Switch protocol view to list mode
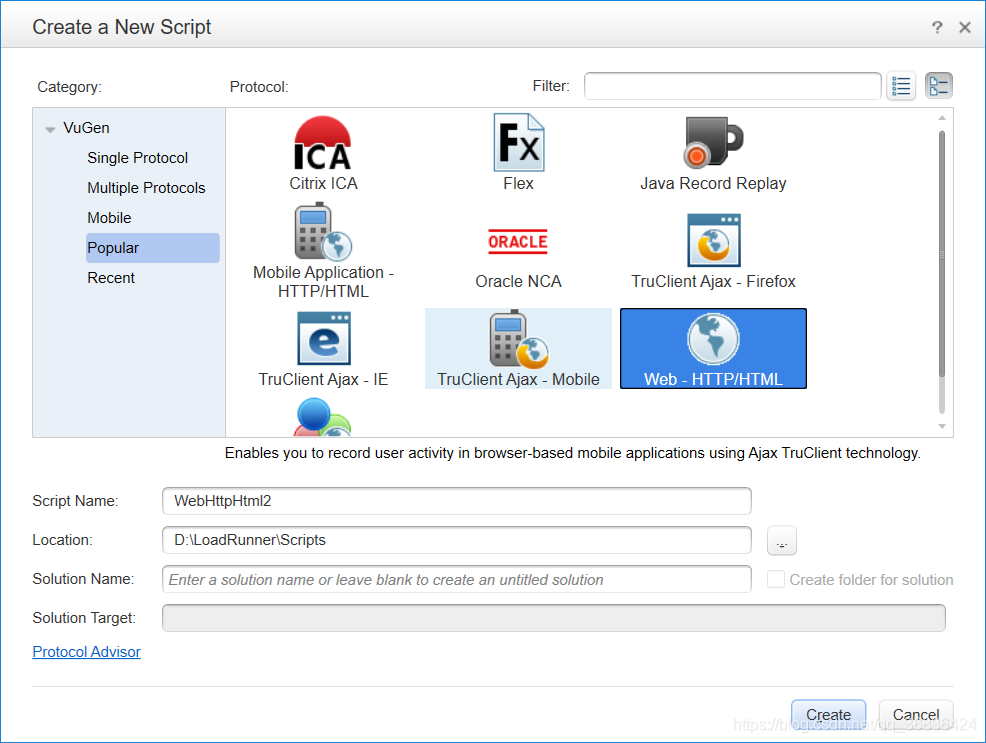 click(901, 86)
